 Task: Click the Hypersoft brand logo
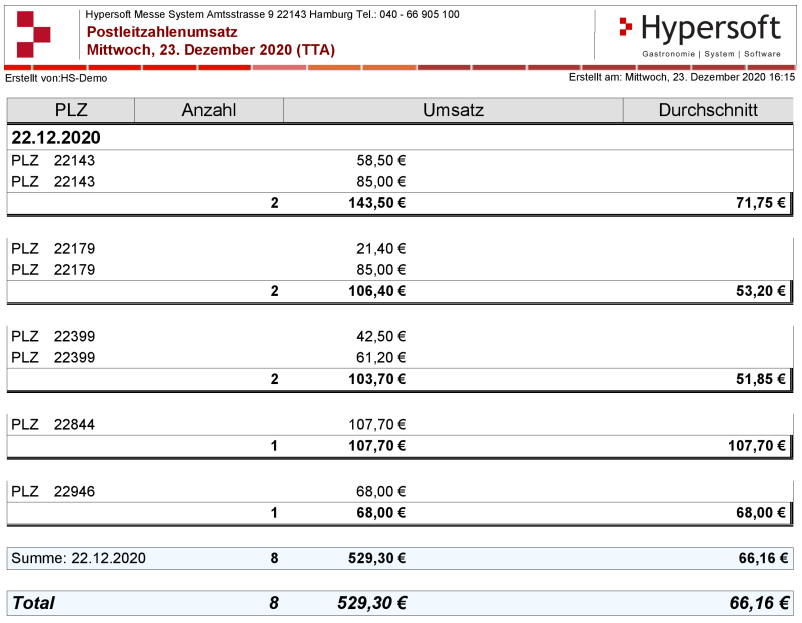pos(700,35)
